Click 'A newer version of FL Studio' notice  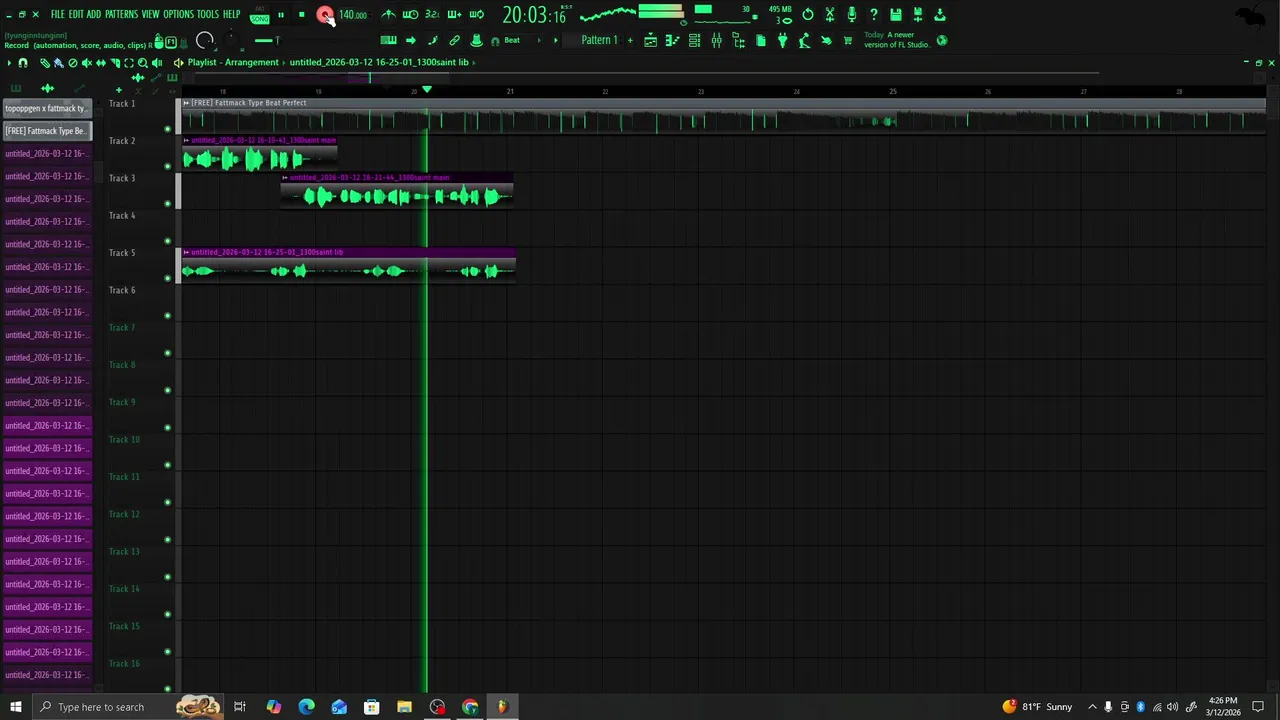coord(897,40)
